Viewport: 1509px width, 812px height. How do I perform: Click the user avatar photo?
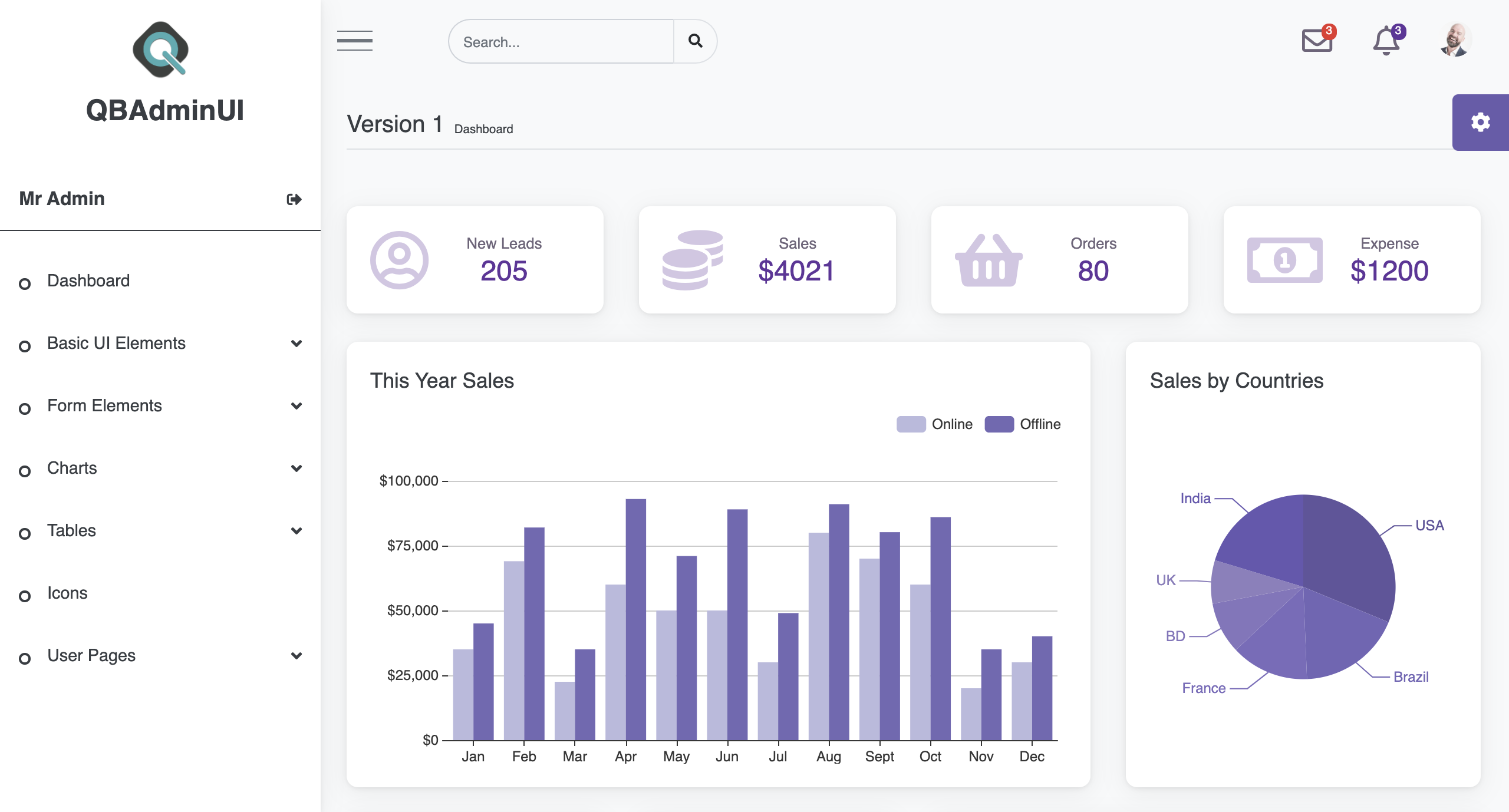(x=1455, y=41)
